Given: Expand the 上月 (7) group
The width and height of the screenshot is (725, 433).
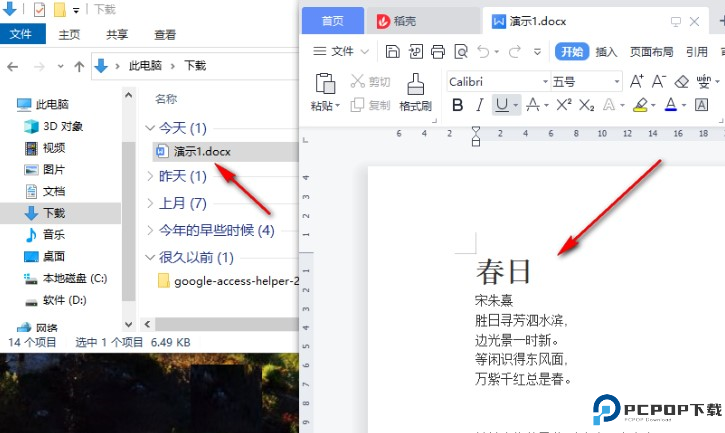Looking at the screenshot, I should click(x=150, y=203).
